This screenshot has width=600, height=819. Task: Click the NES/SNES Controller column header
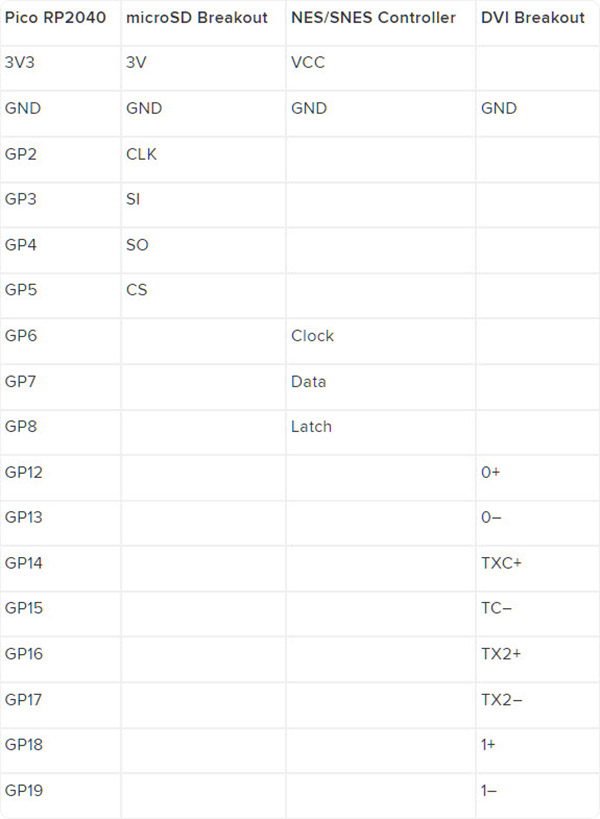click(373, 18)
